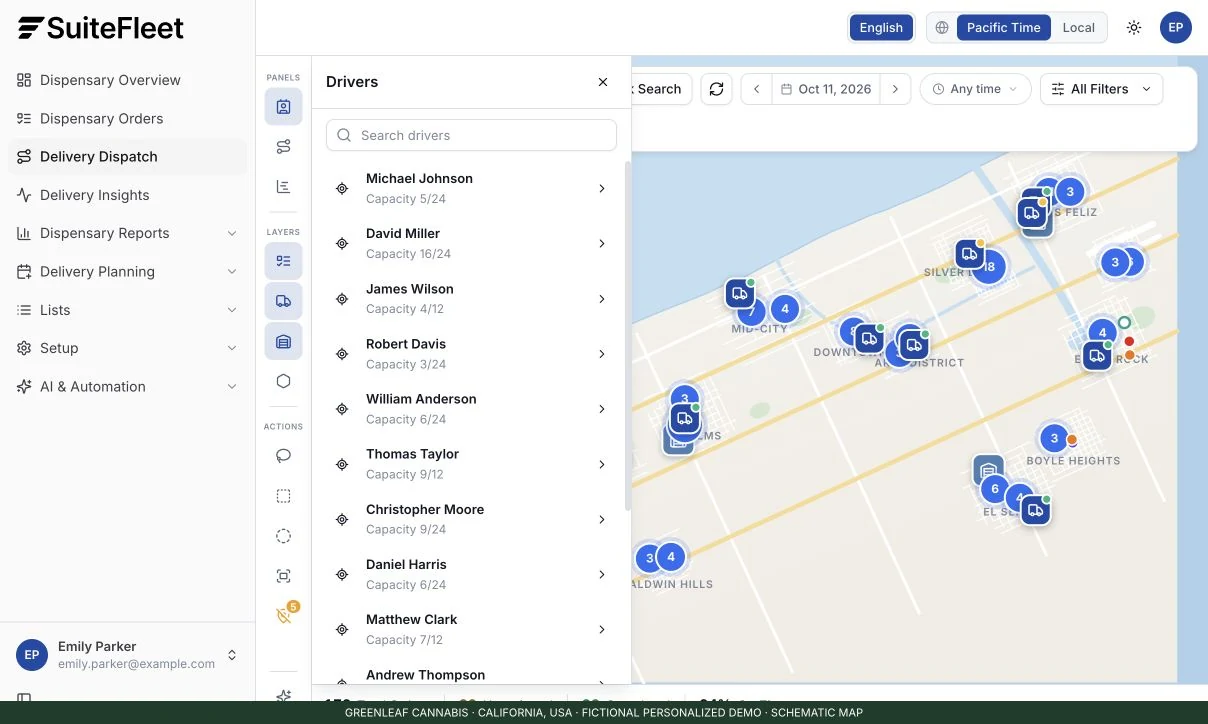Expand the Lists sidebar menu
Viewport: 1208px width, 724px height.
click(x=127, y=310)
